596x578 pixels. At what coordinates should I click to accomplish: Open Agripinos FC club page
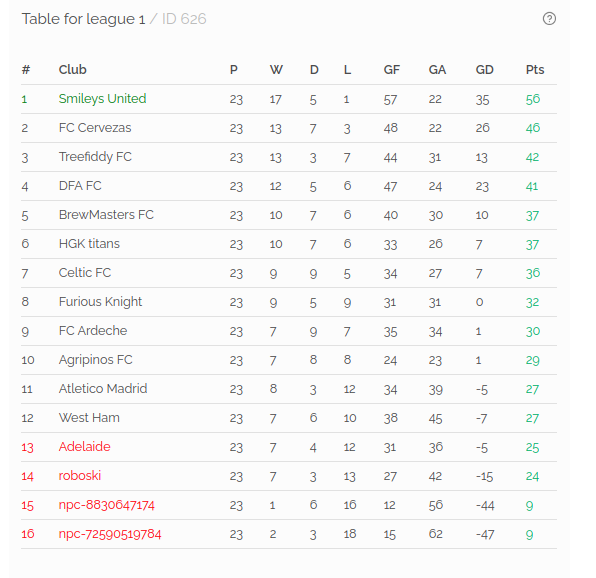coord(95,360)
